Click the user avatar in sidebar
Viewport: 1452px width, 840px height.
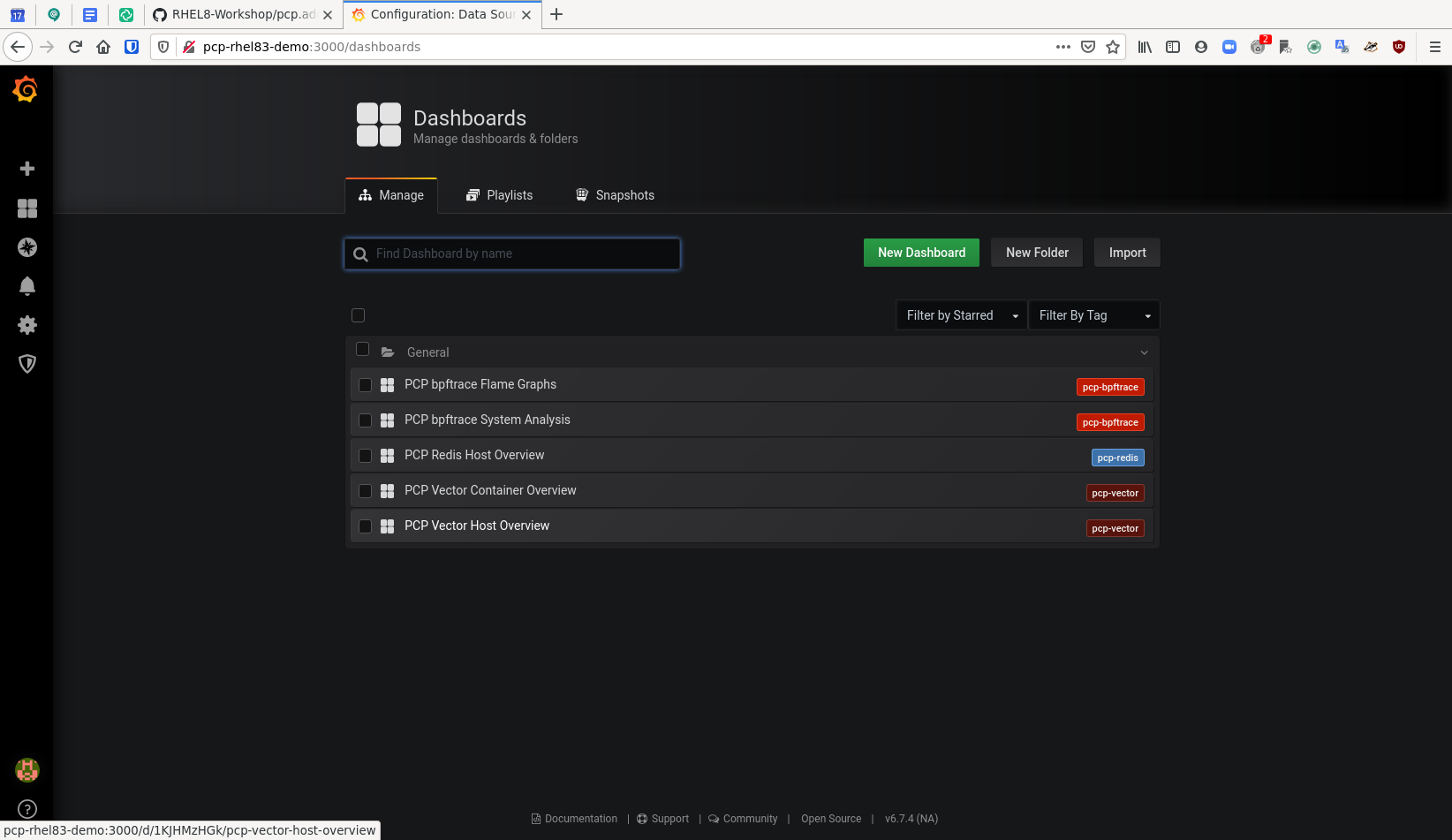[x=27, y=770]
